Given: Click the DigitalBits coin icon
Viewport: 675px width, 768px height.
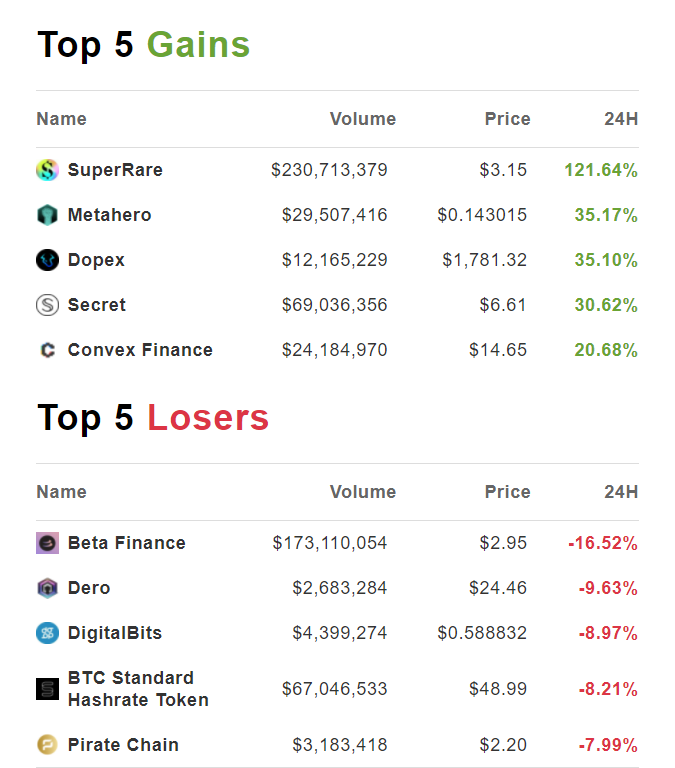Looking at the screenshot, I should pyautogui.click(x=47, y=633).
